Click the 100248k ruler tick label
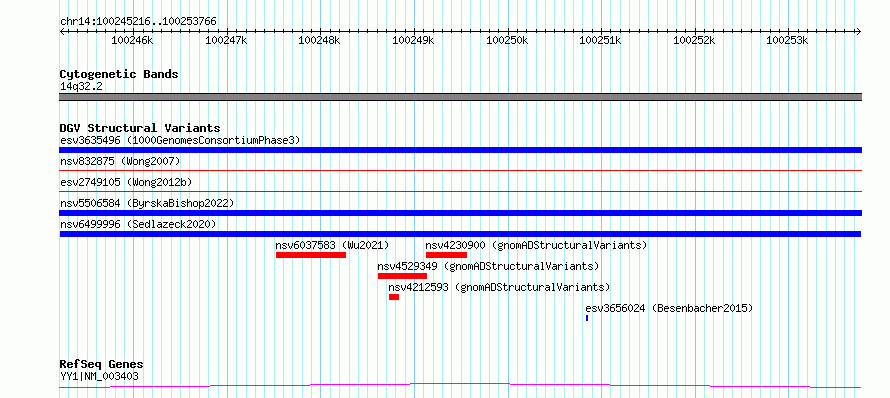 320,40
